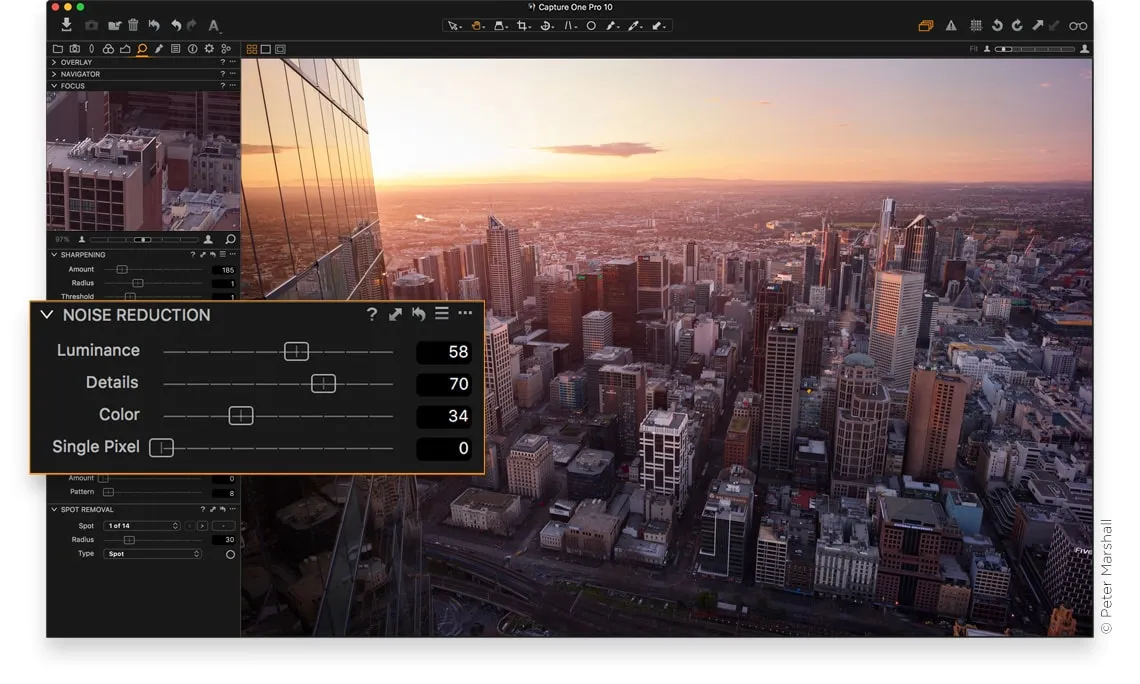Switch to single viewer mode icon
This screenshot has width=1140, height=684.
click(266, 49)
